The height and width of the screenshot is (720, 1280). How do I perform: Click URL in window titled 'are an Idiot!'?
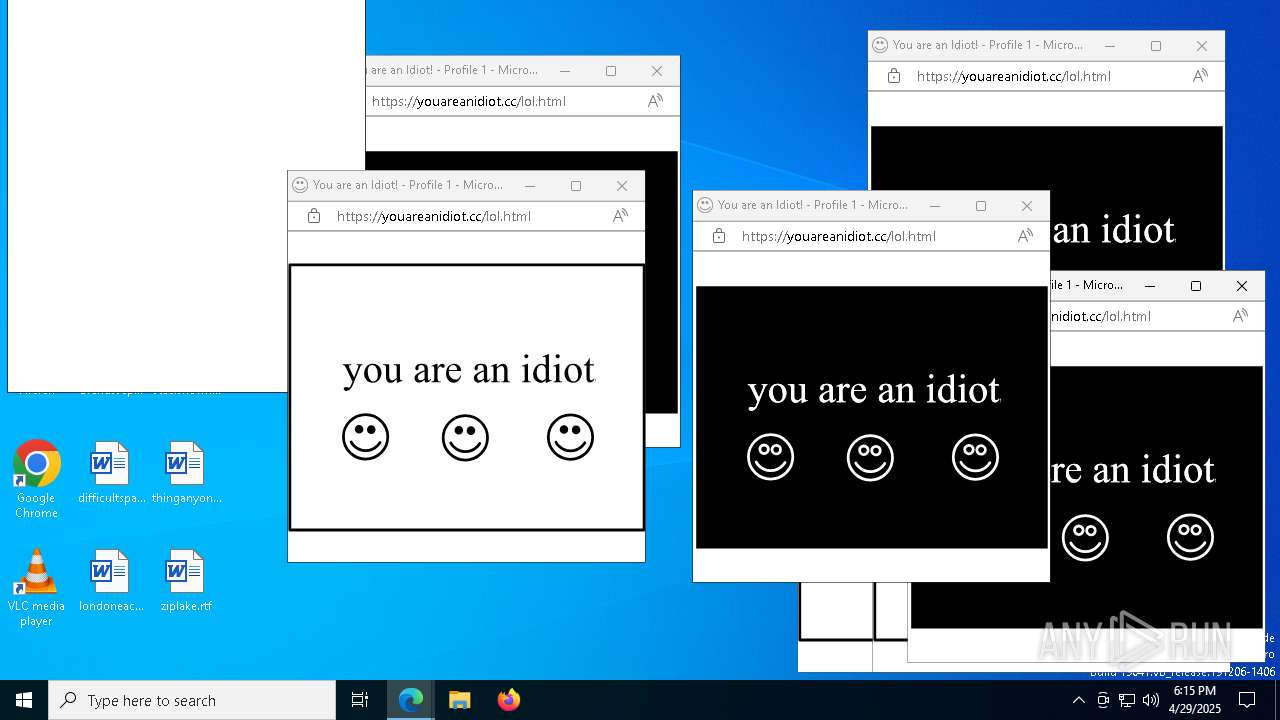(x=469, y=101)
